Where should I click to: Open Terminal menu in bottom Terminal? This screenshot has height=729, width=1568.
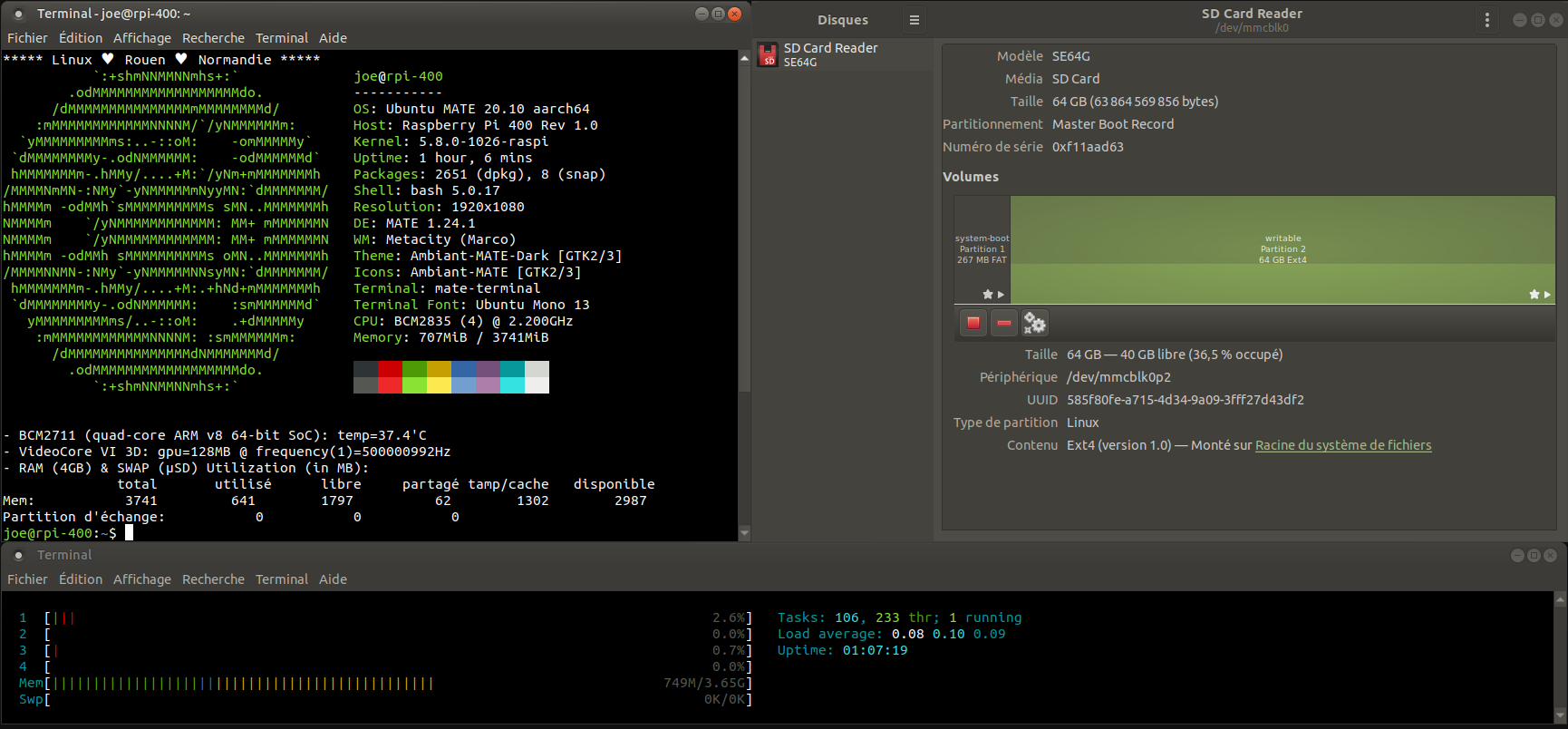tap(282, 579)
